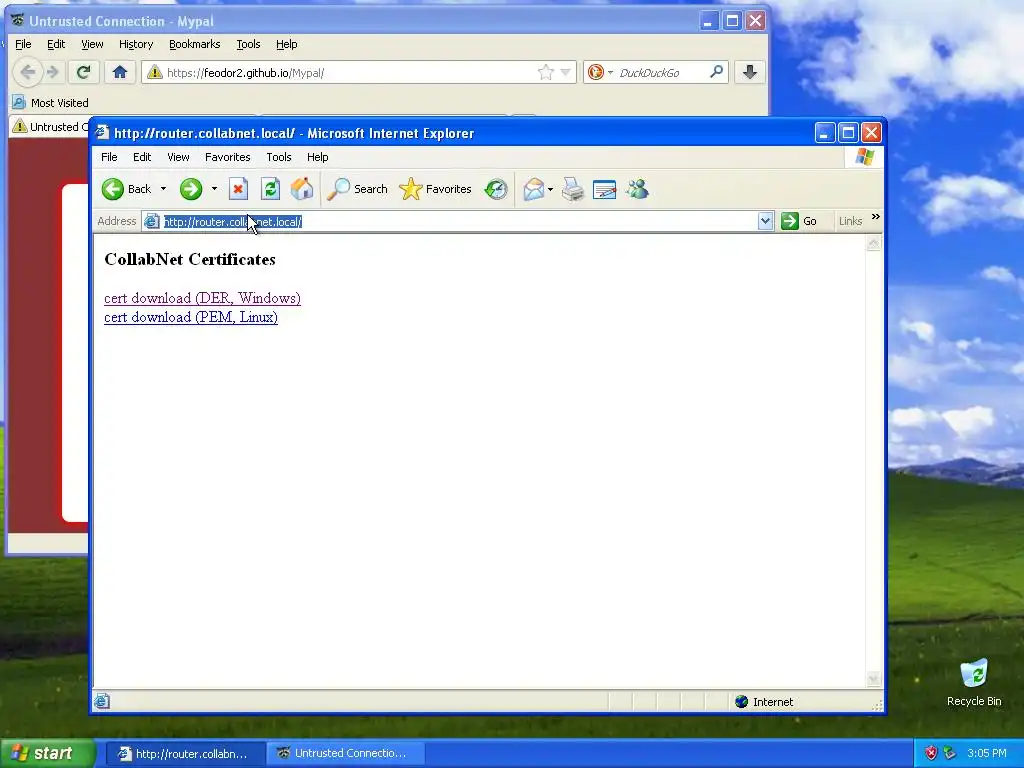Open the File menu in Internet Explorer
The image size is (1024, 768).
point(109,157)
